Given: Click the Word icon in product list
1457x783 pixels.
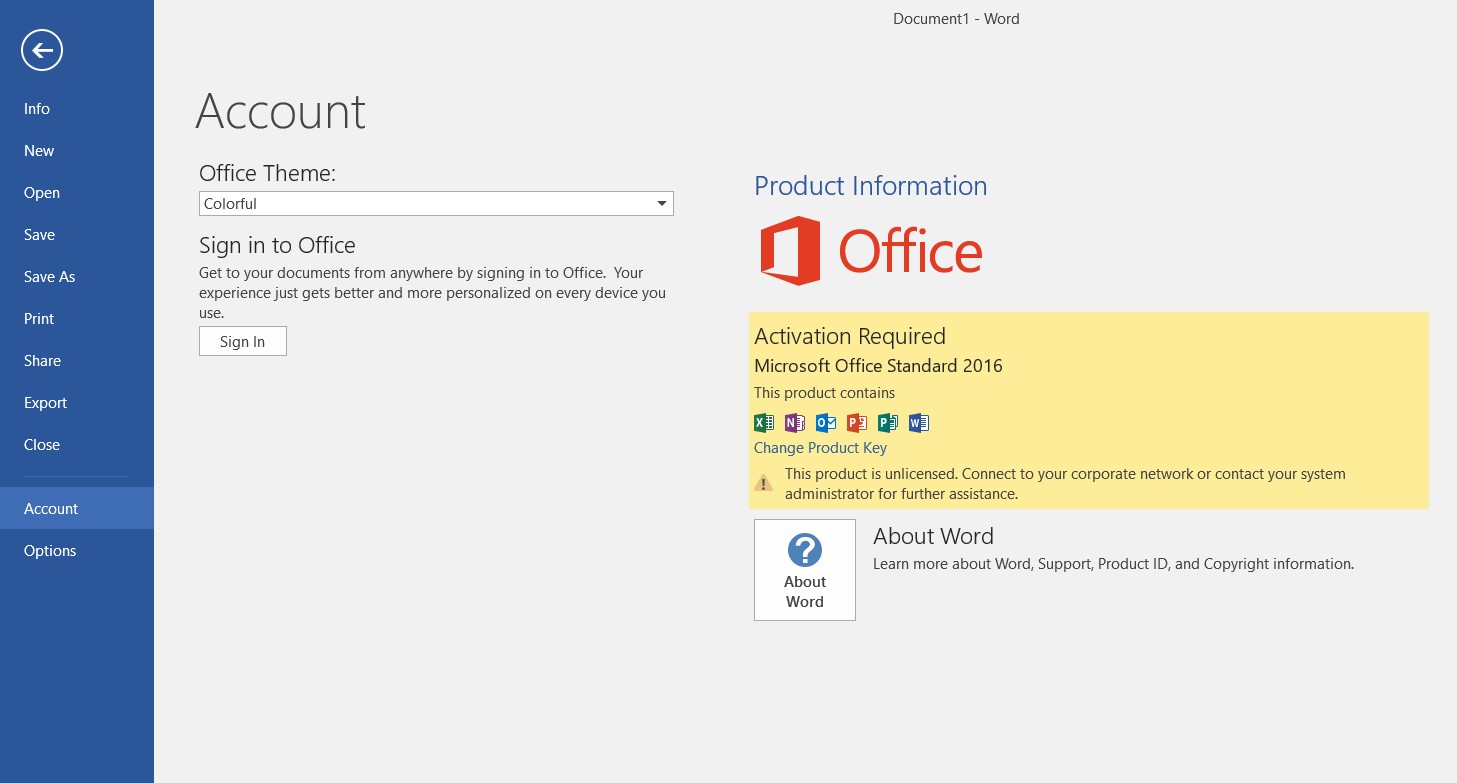Looking at the screenshot, I should pyautogui.click(x=919, y=422).
